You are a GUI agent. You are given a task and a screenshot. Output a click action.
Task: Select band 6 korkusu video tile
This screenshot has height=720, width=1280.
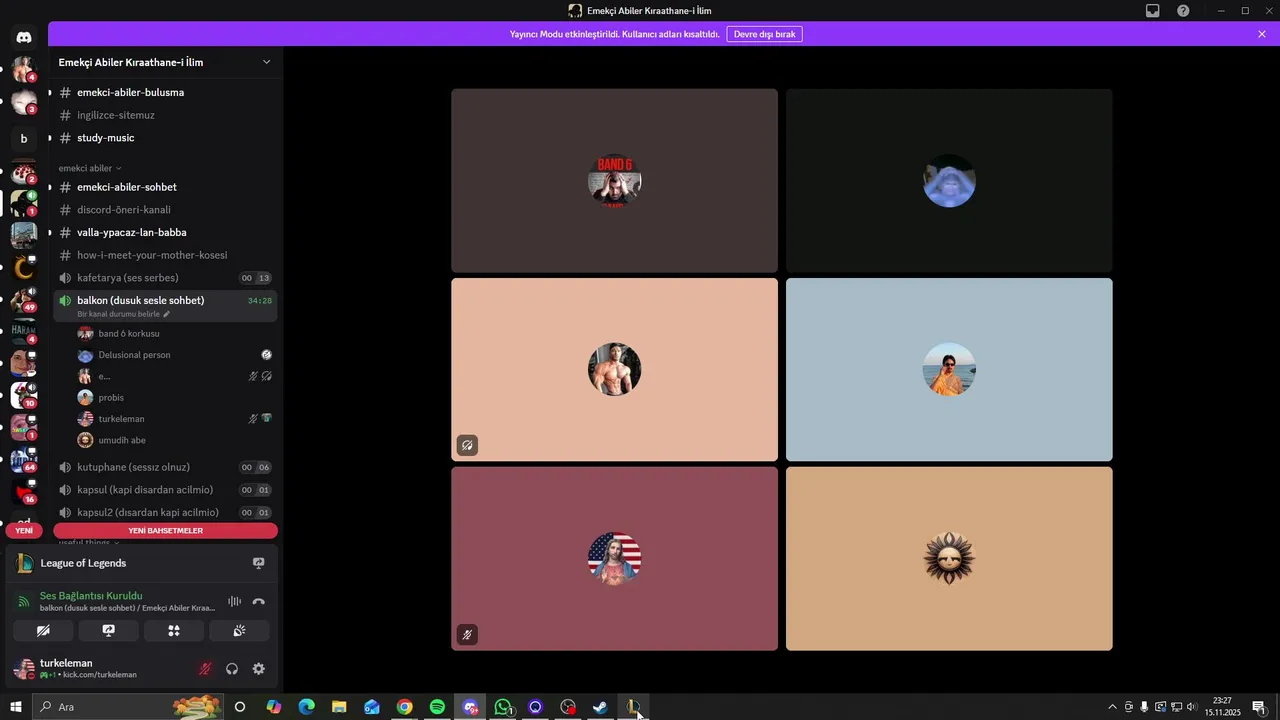614,180
